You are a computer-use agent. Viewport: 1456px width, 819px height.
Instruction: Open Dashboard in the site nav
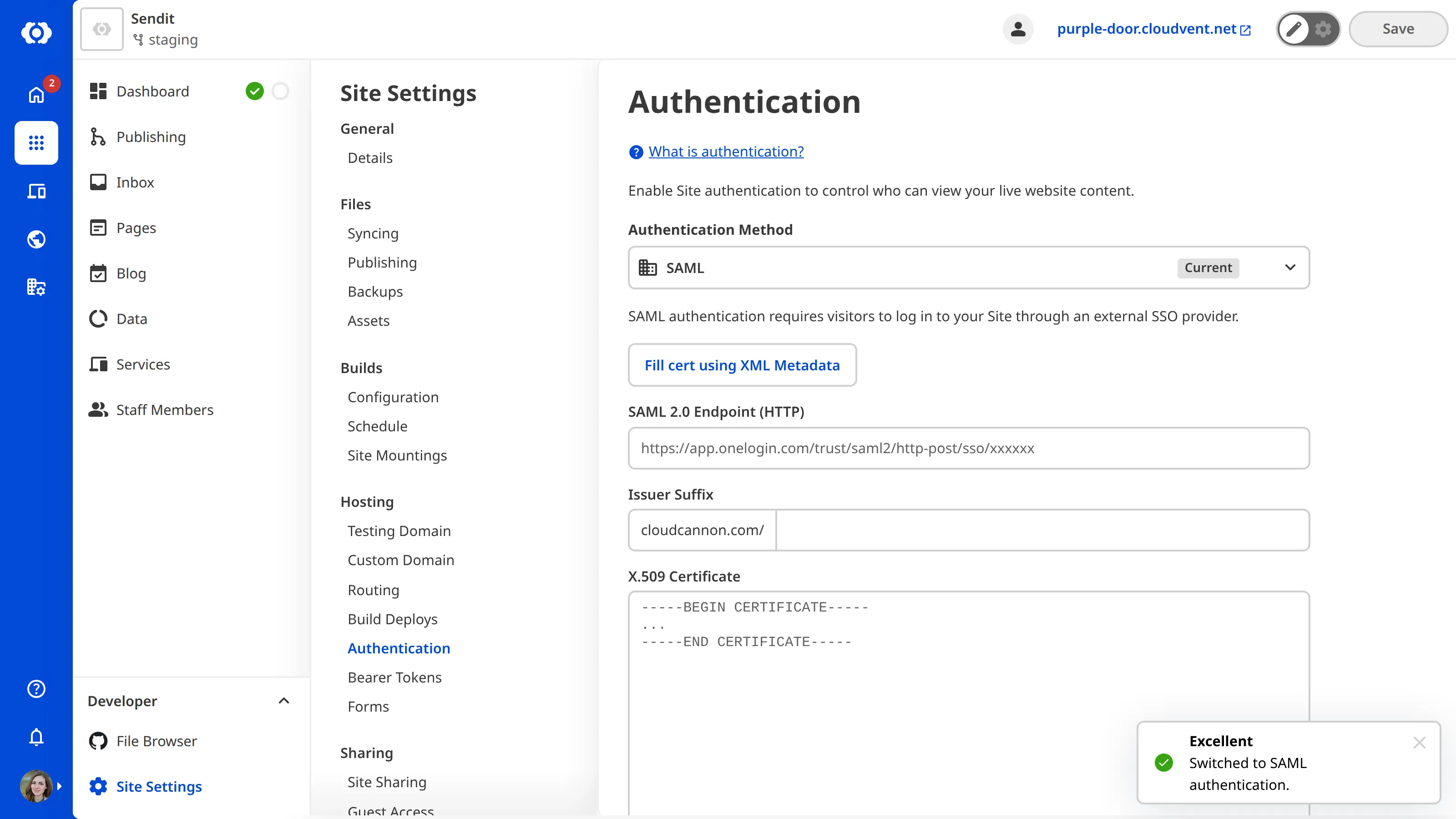tap(152, 91)
